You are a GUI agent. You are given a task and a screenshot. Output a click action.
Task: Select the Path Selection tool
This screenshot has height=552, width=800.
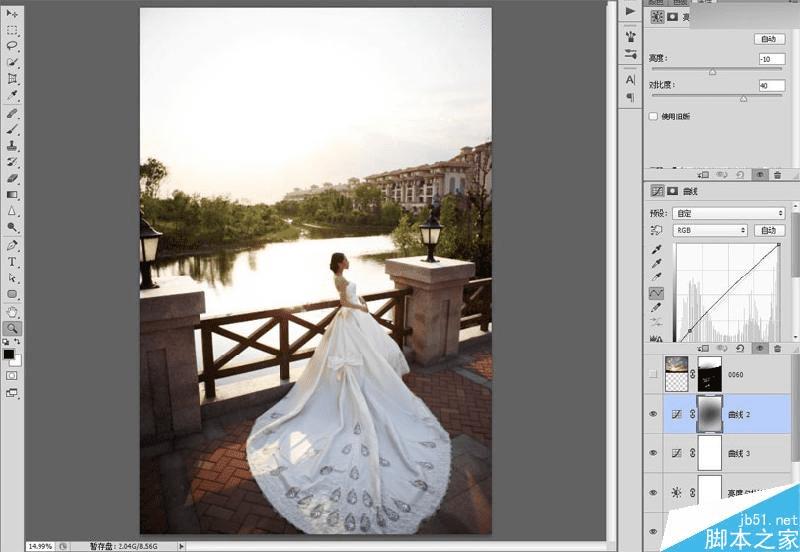point(12,278)
